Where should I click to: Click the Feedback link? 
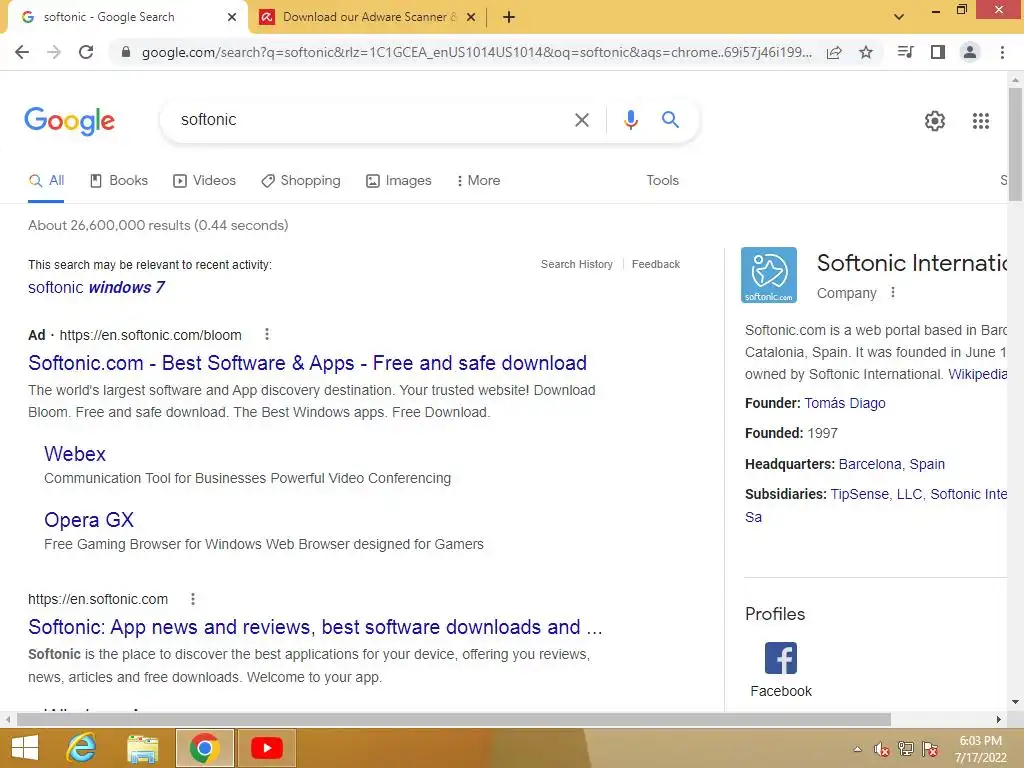click(x=656, y=264)
